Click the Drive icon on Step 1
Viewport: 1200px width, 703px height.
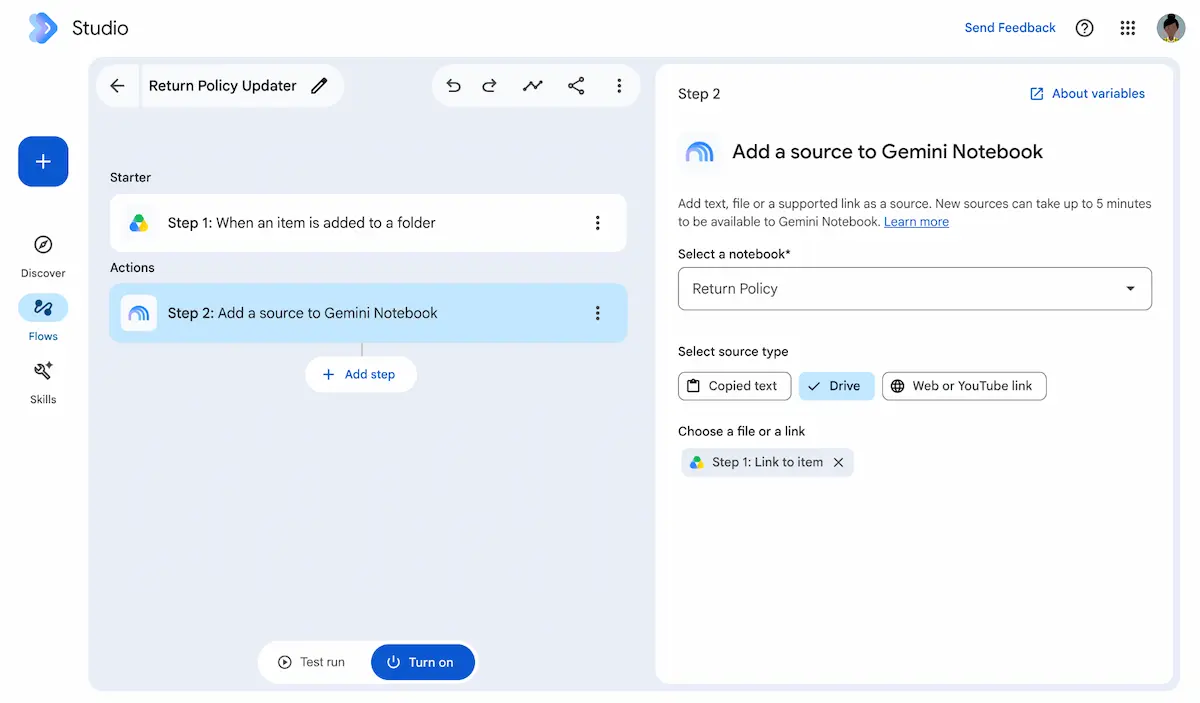(x=139, y=223)
